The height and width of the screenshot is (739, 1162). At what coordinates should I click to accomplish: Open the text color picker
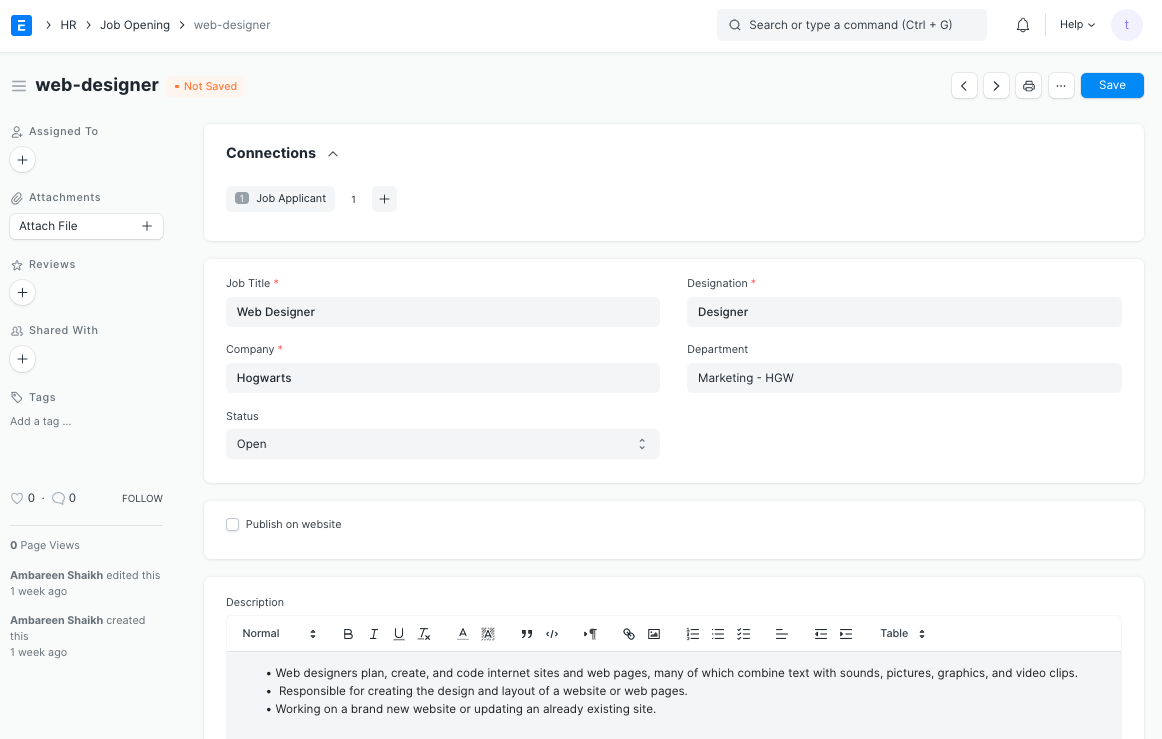pos(462,634)
